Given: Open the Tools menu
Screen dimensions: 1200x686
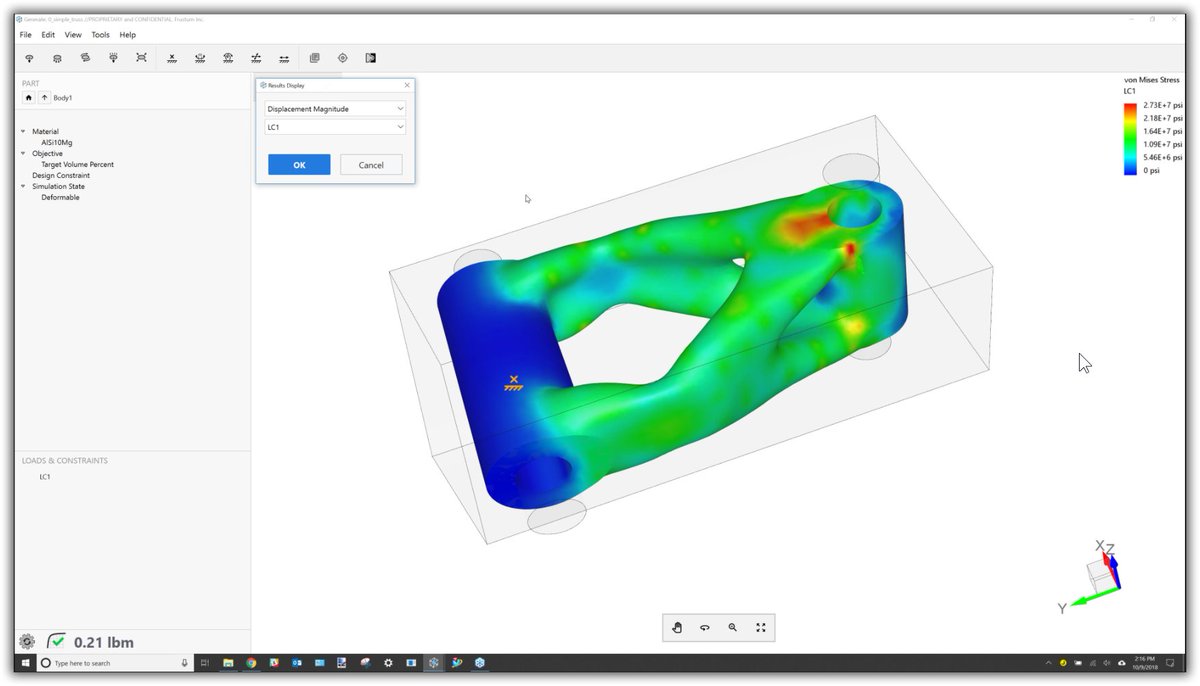Looking at the screenshot, I should click(99, 34).
